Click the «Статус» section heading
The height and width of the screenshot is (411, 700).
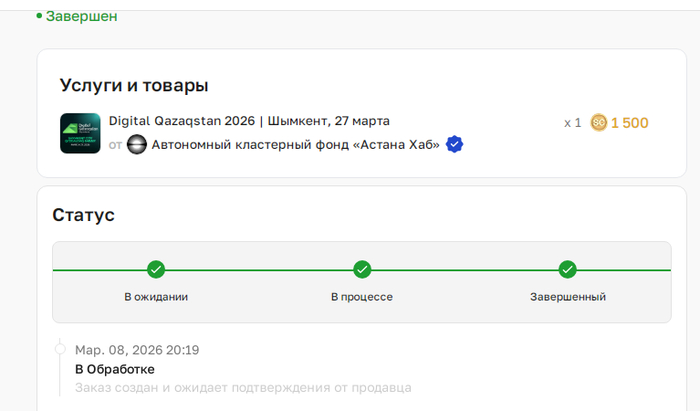click(83, 215)
